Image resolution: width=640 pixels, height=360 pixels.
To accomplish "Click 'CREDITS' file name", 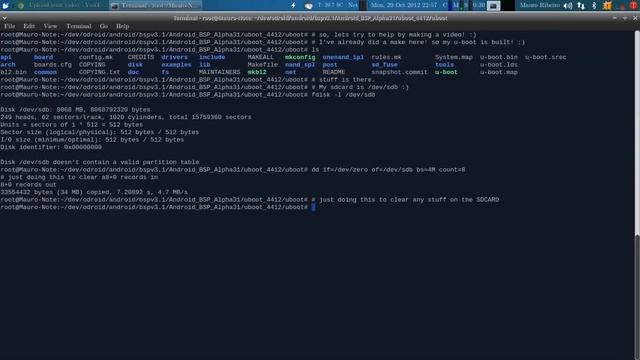I will [141, 57].
